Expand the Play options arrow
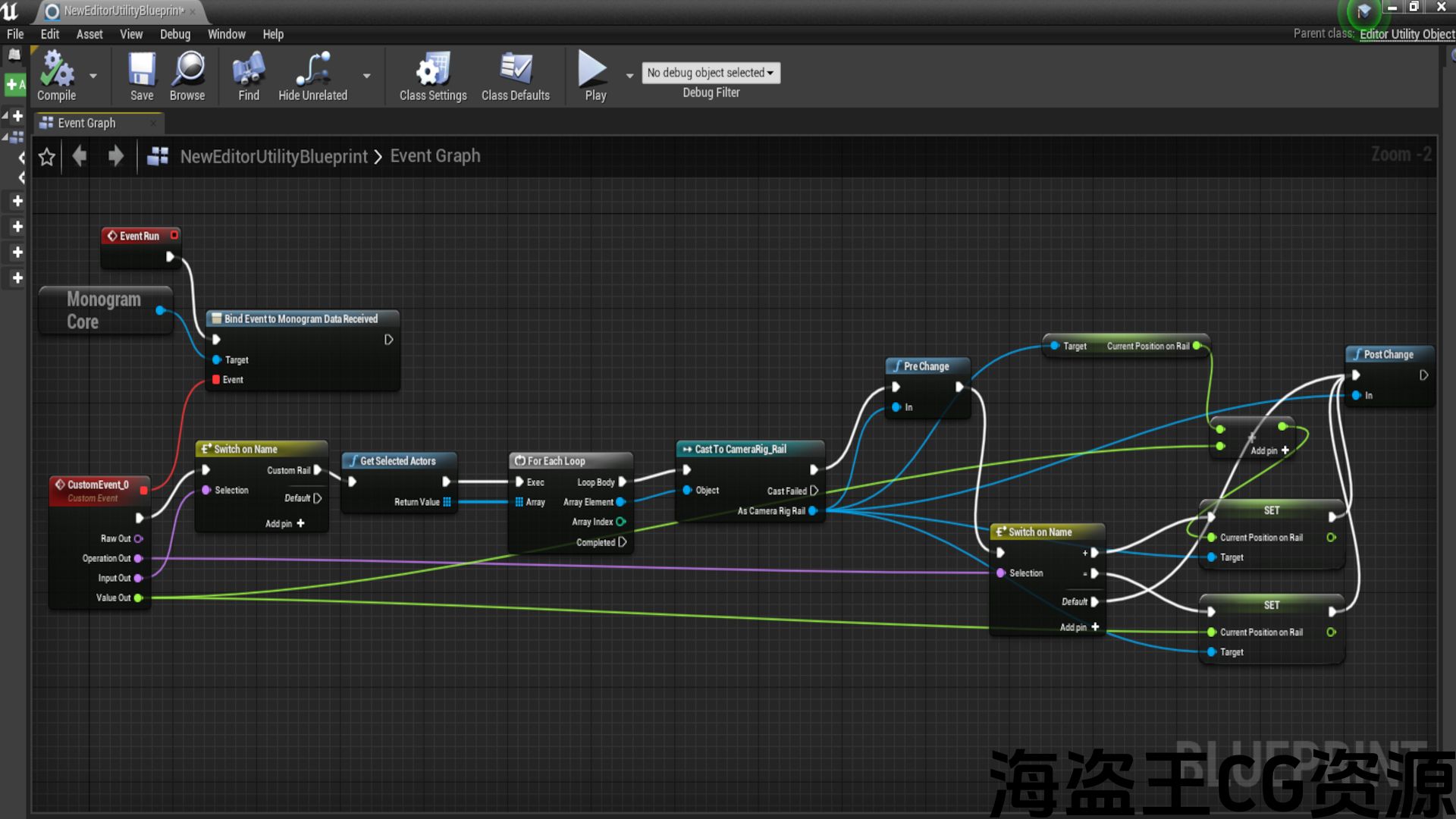Viewport: 1456px width, 819px height. [629, 76]
